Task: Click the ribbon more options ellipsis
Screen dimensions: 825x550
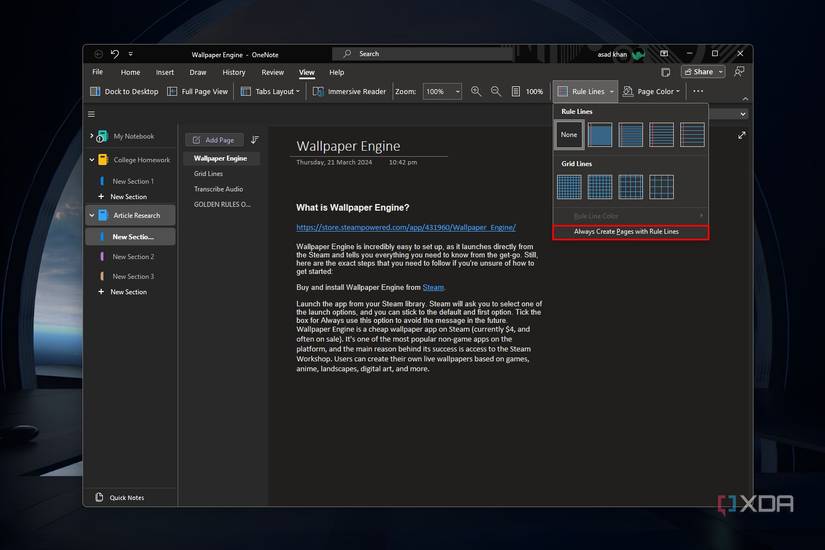Action: tap(698, 92)
